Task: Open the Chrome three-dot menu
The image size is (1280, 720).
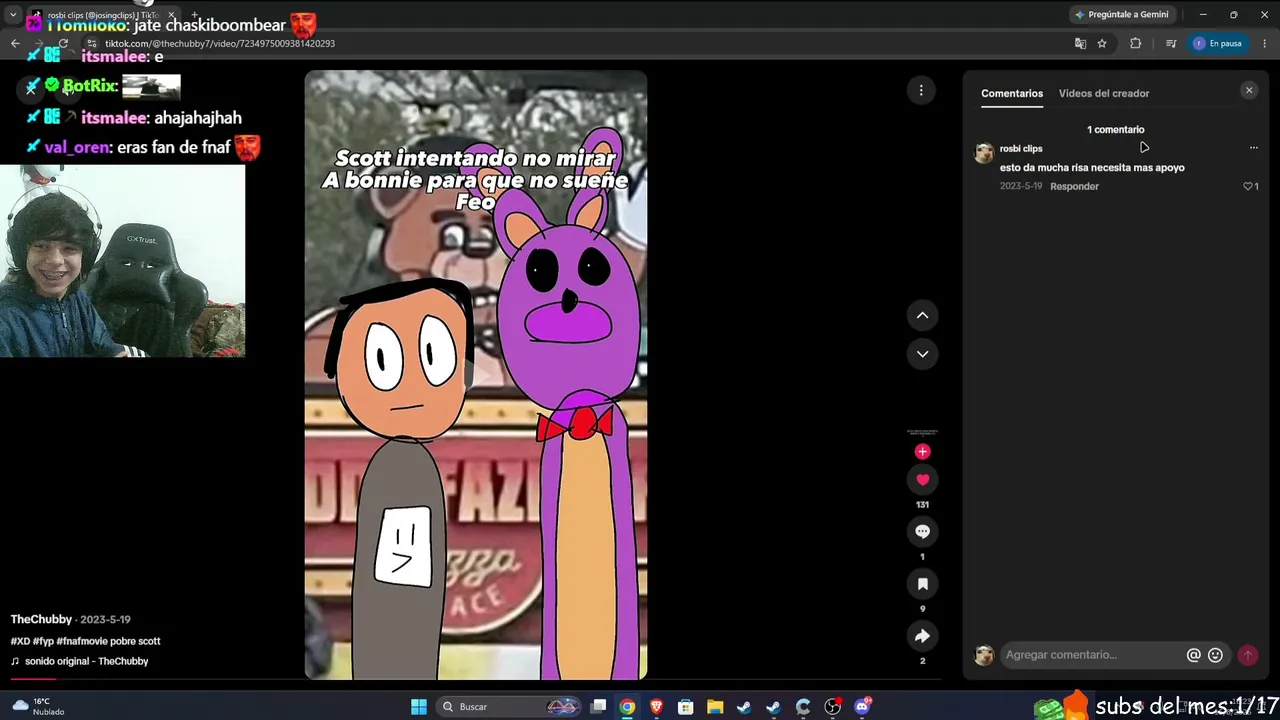Action: (1264, 44)
